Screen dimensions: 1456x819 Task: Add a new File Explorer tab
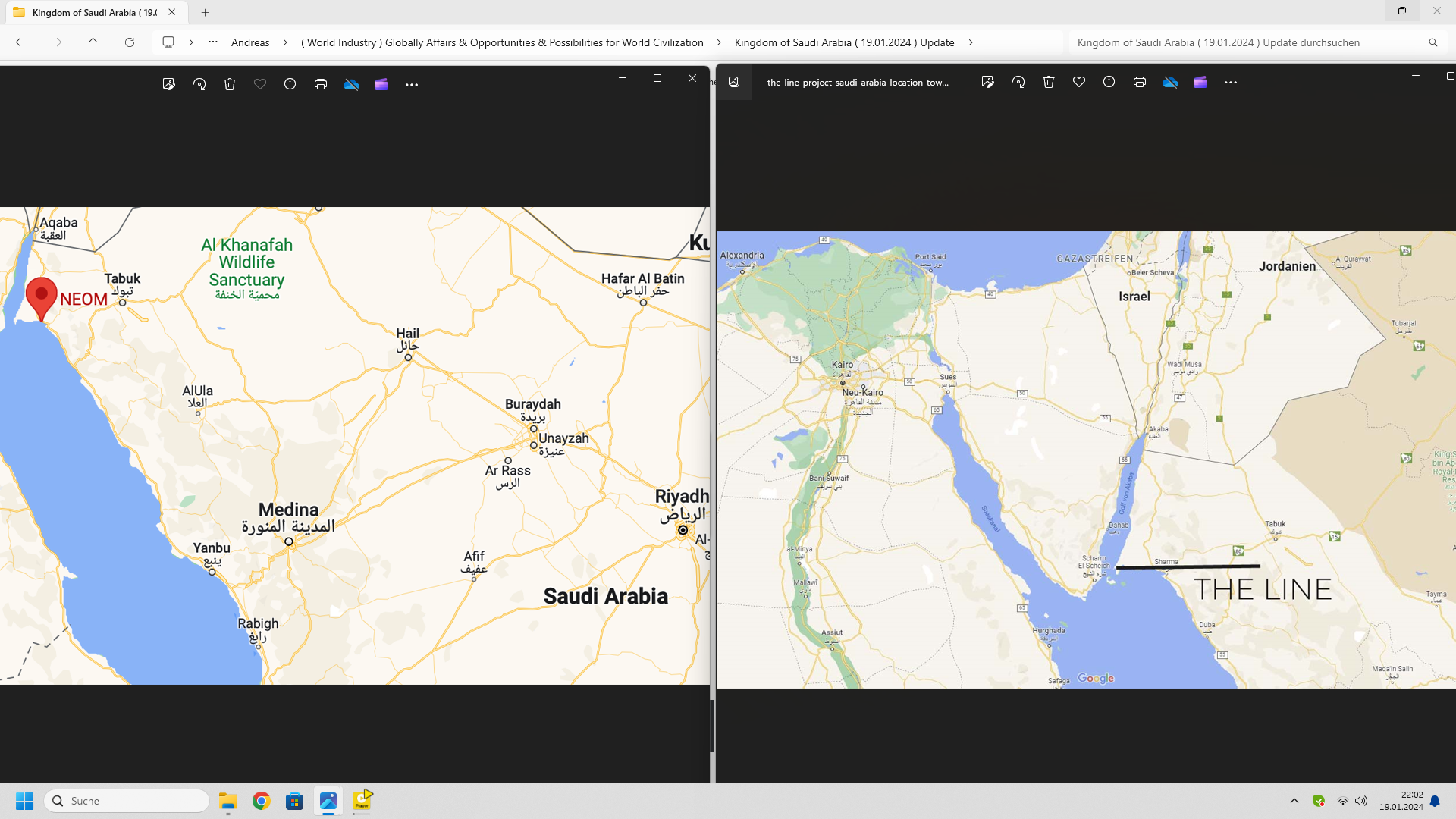coord(205,12)
